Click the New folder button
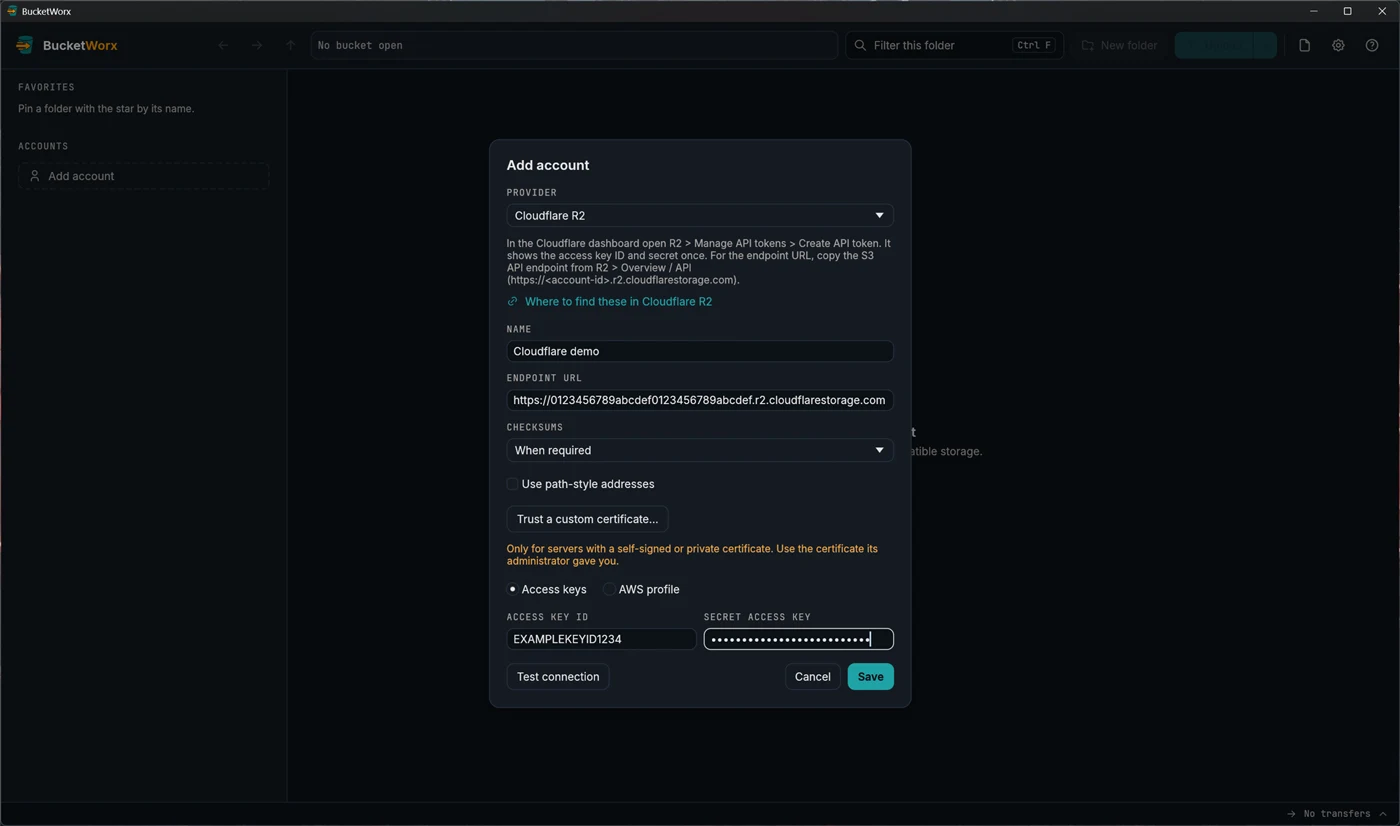Viewport: 1400px width, 826px height. click(x=1119, y=45)
